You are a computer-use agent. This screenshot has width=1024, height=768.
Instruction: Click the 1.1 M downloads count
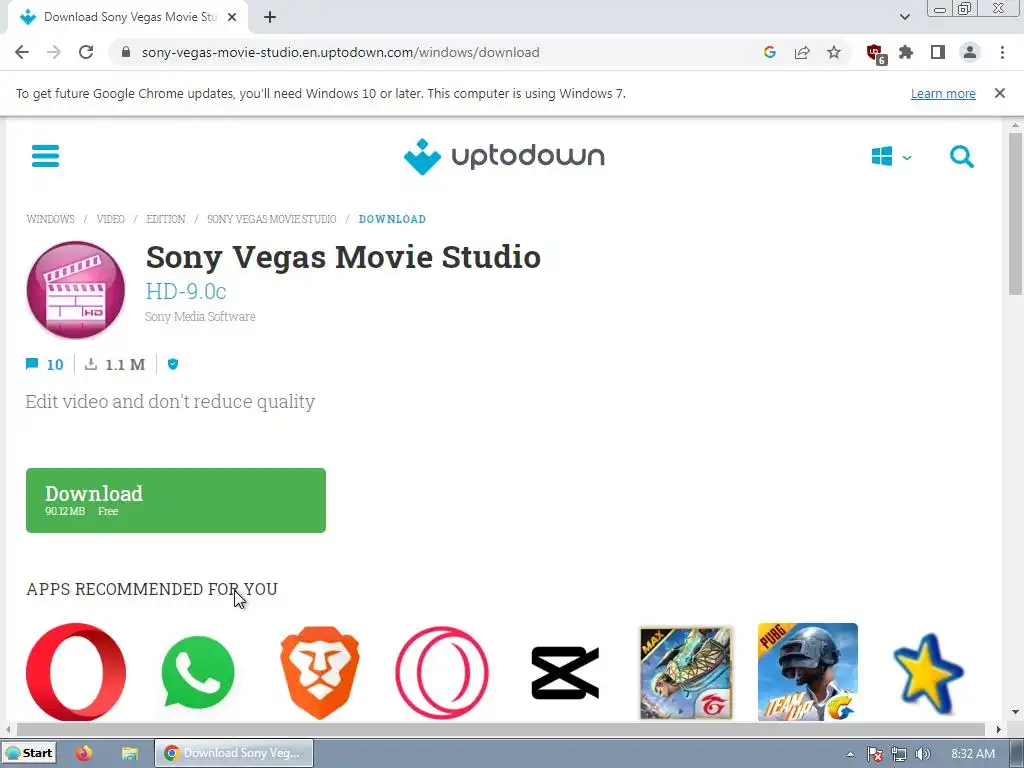(x=115, y=364)
